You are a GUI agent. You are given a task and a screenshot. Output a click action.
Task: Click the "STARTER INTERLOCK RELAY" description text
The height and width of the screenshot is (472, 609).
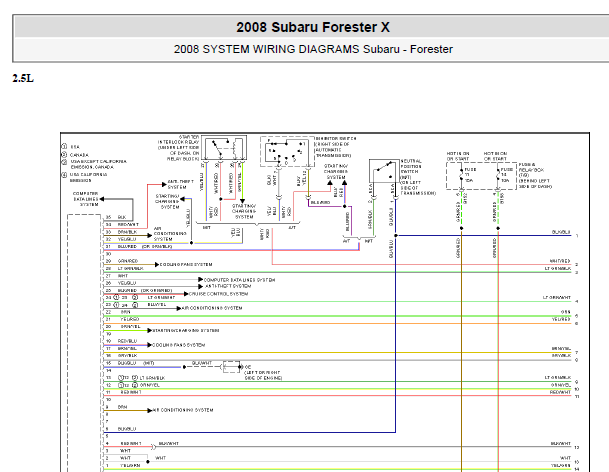[179, 148]
